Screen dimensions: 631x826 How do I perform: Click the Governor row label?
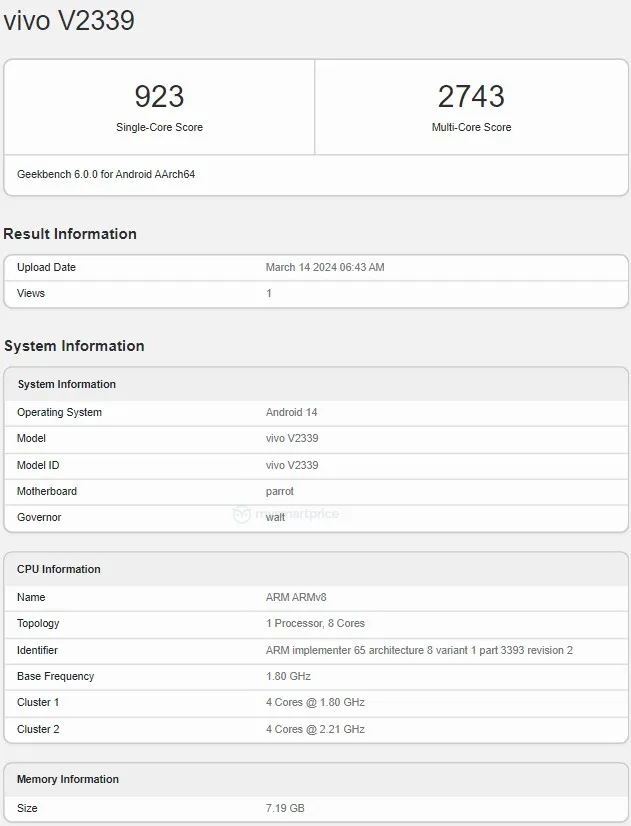(39, 517)
